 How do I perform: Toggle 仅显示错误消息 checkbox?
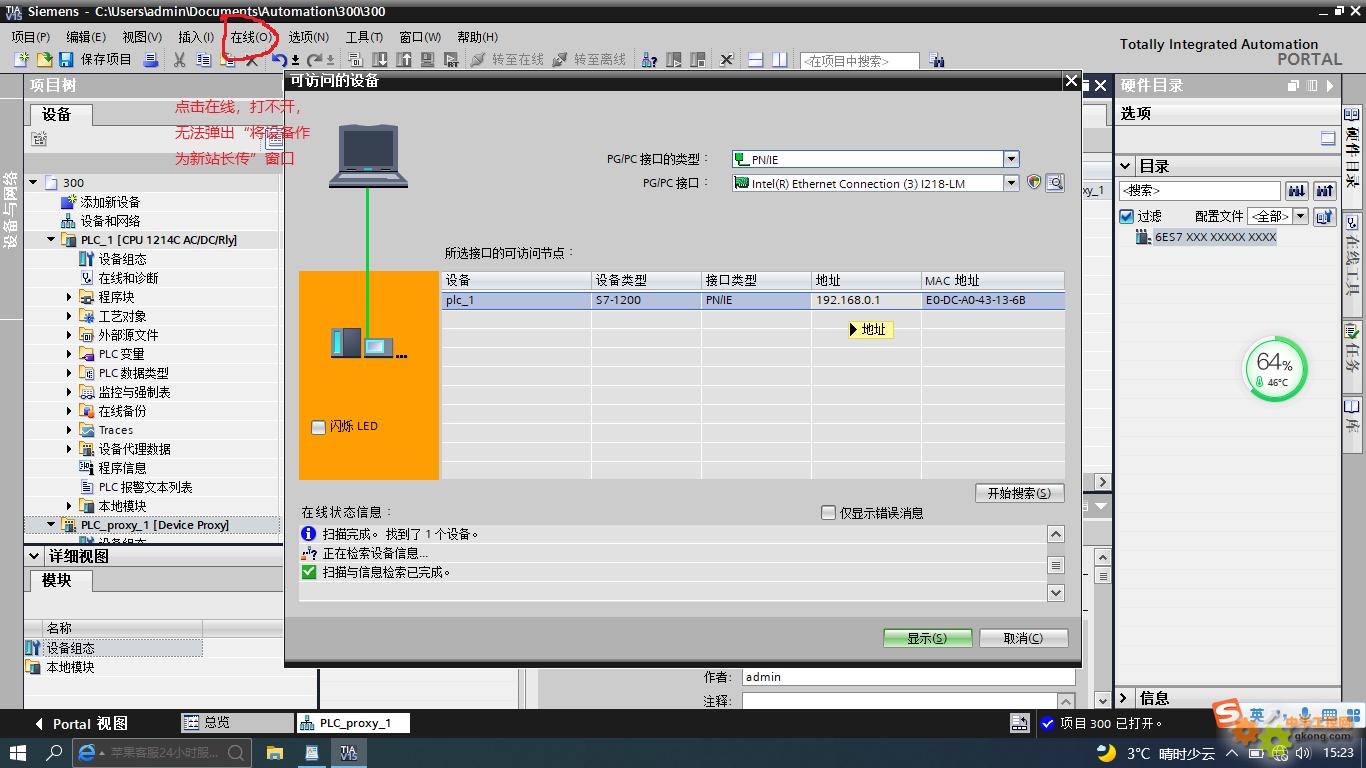(x=828, y=513)
